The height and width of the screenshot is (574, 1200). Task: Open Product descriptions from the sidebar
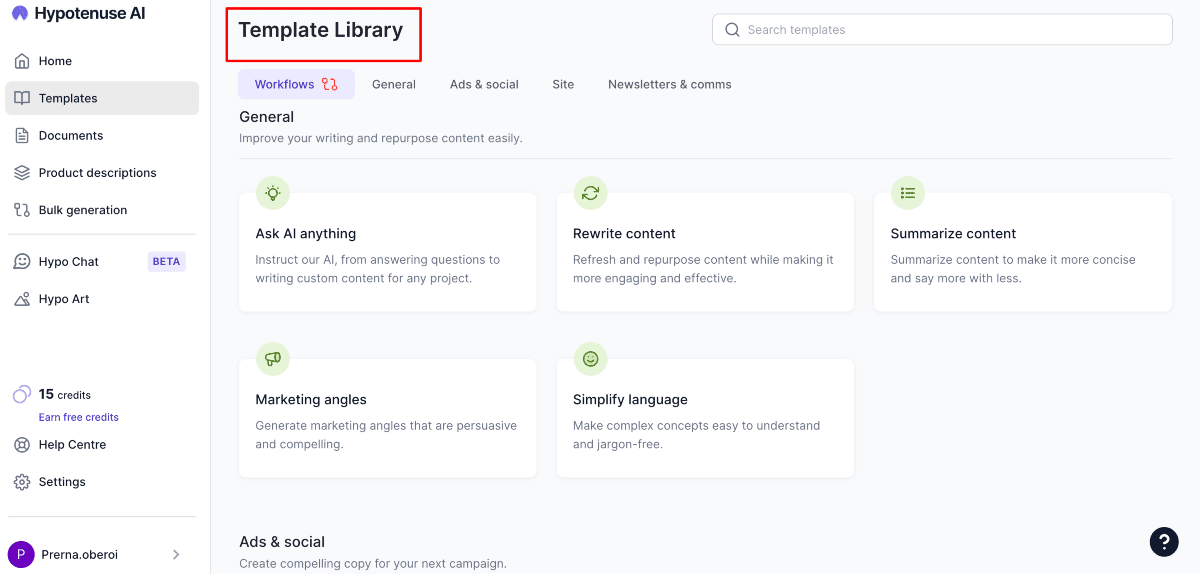click(x=97, y=173)
